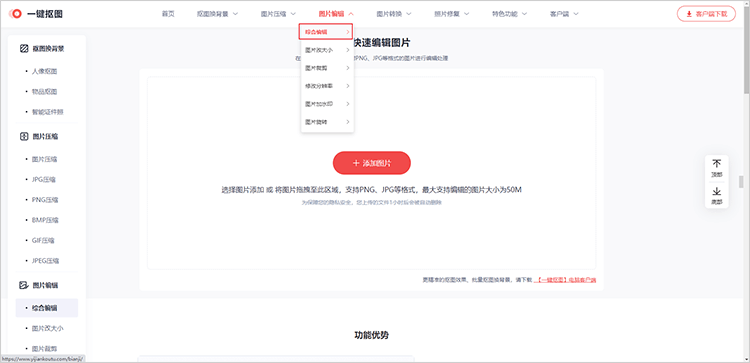Open 图片改大小 in the left sidebar

coord(48,329)
